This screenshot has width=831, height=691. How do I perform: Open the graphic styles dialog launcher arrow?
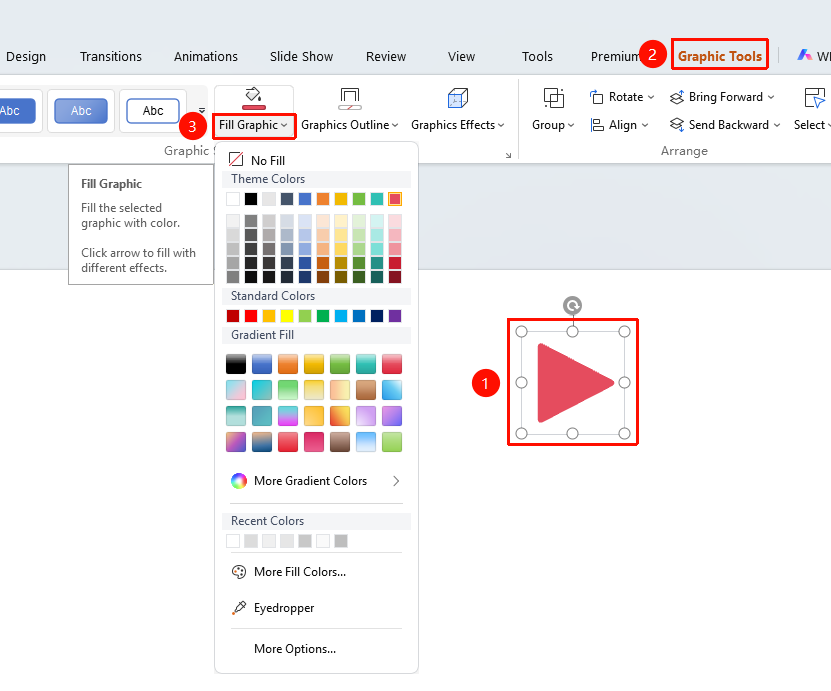pyautogui.click(x=508, y=155)
